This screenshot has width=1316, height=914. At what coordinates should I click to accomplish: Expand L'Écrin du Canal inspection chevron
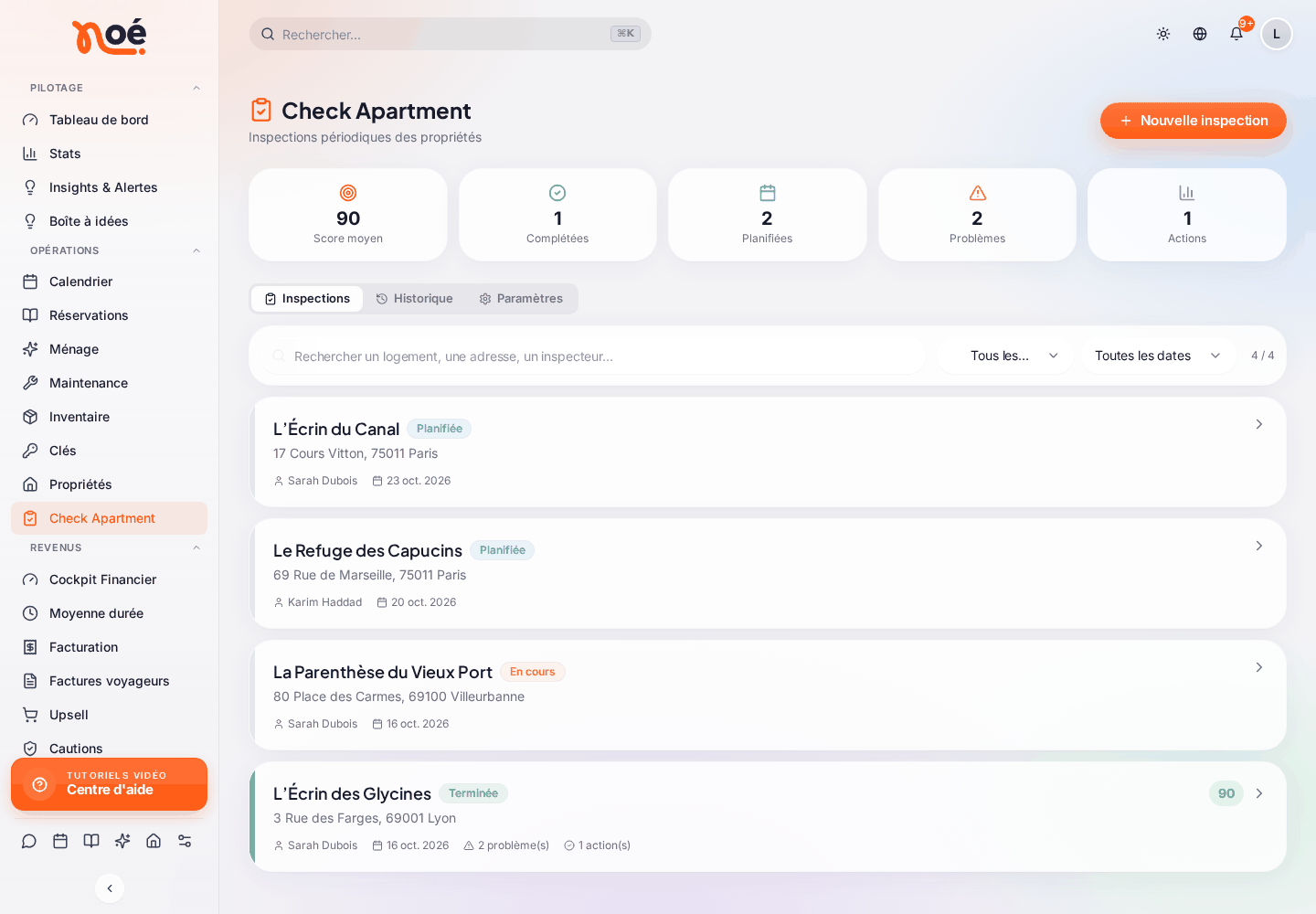point(1259,424)
